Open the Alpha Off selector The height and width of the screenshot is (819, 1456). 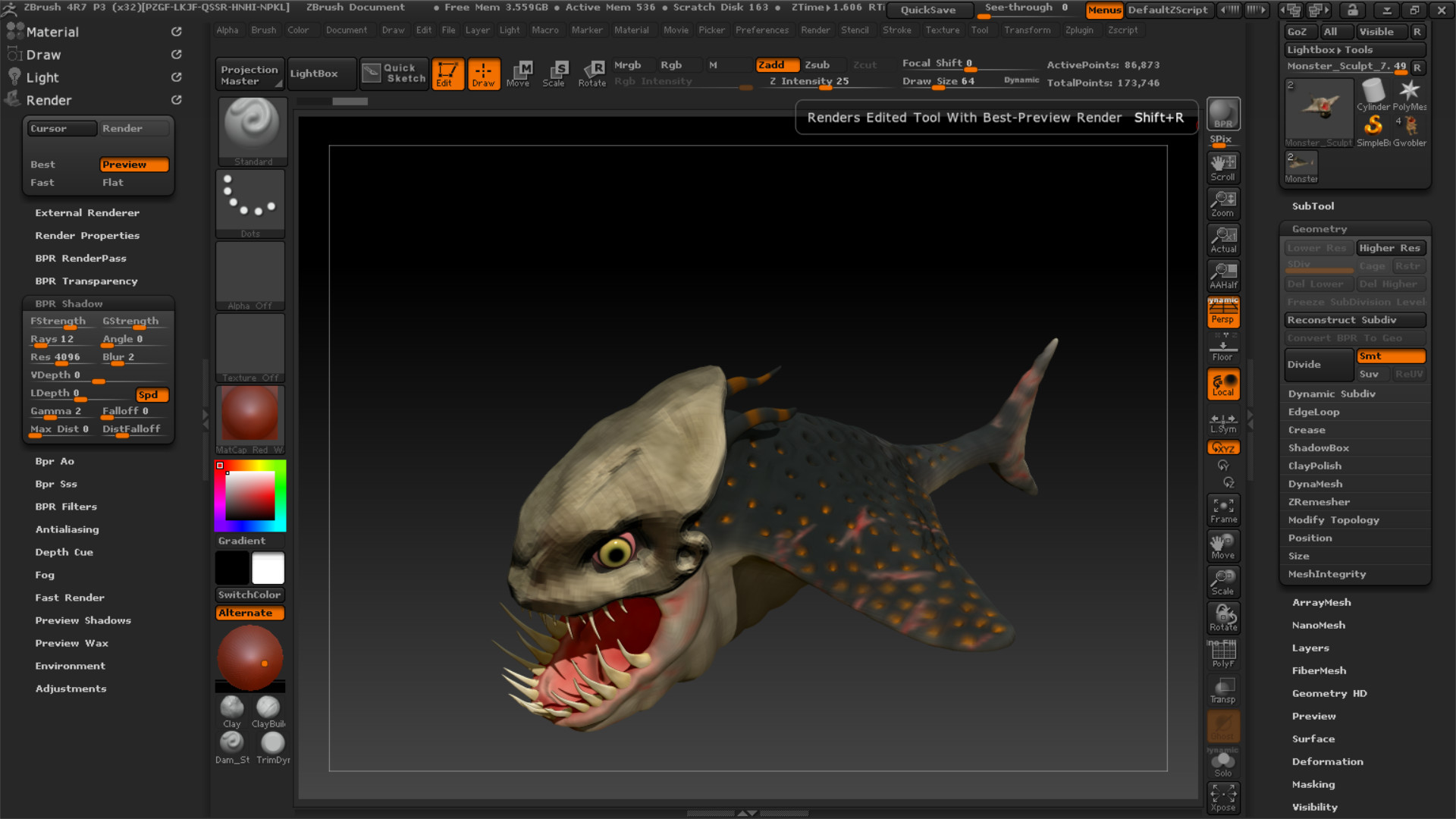(x=250, y=275)
